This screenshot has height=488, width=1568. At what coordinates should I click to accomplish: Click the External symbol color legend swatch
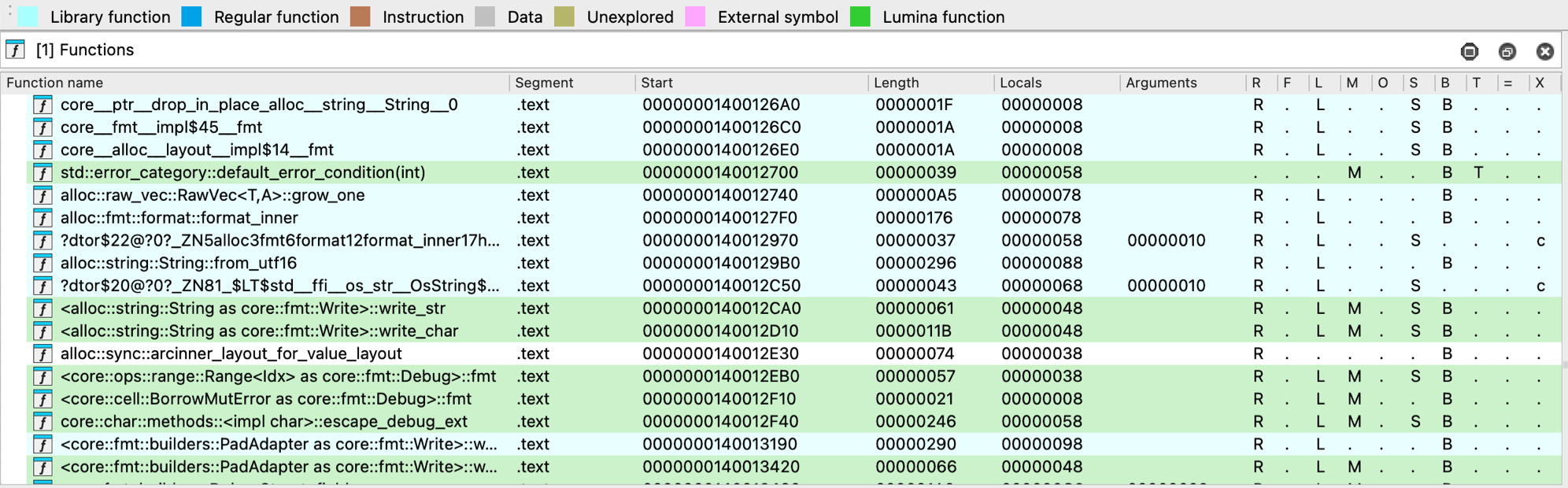[x=695, y=17]
